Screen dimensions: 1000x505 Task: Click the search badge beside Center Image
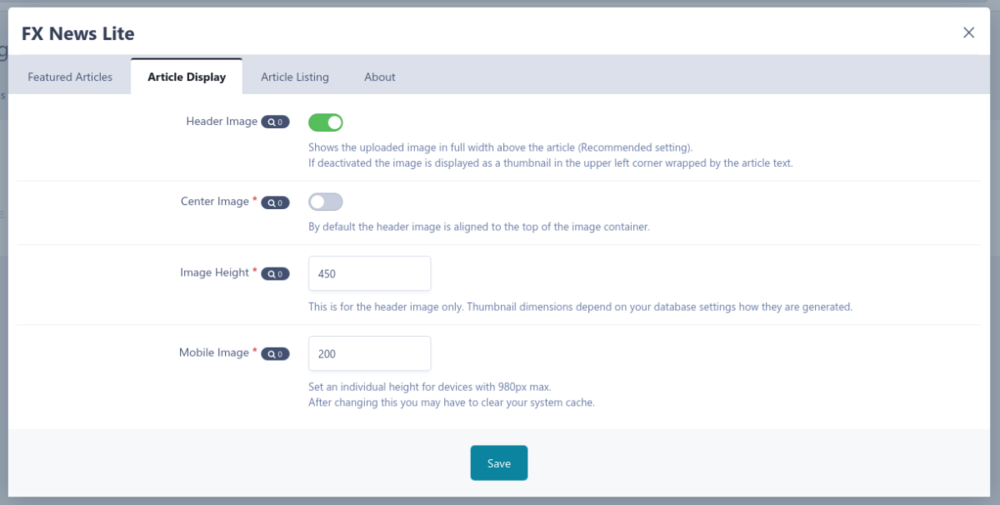click(275, 203)
